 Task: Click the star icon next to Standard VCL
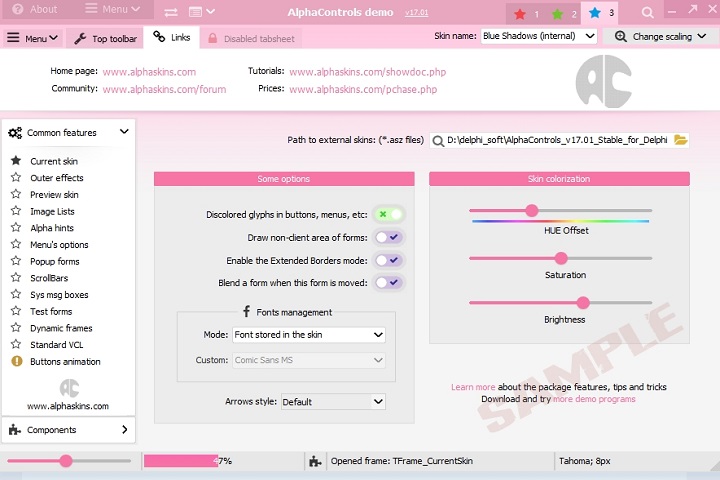pos(16,344)
